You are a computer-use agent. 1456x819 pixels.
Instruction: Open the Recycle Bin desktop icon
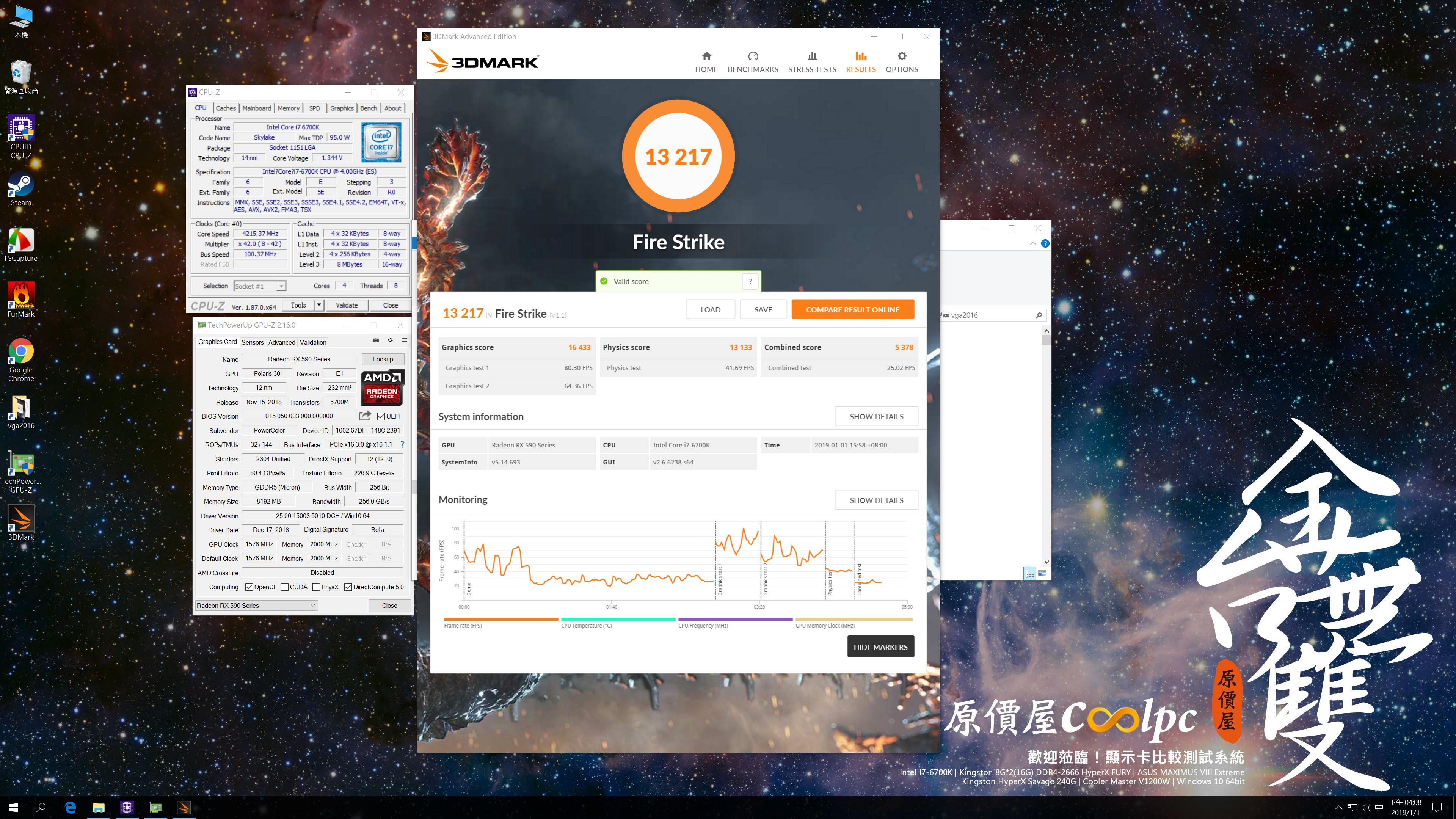tap(21, 78)
